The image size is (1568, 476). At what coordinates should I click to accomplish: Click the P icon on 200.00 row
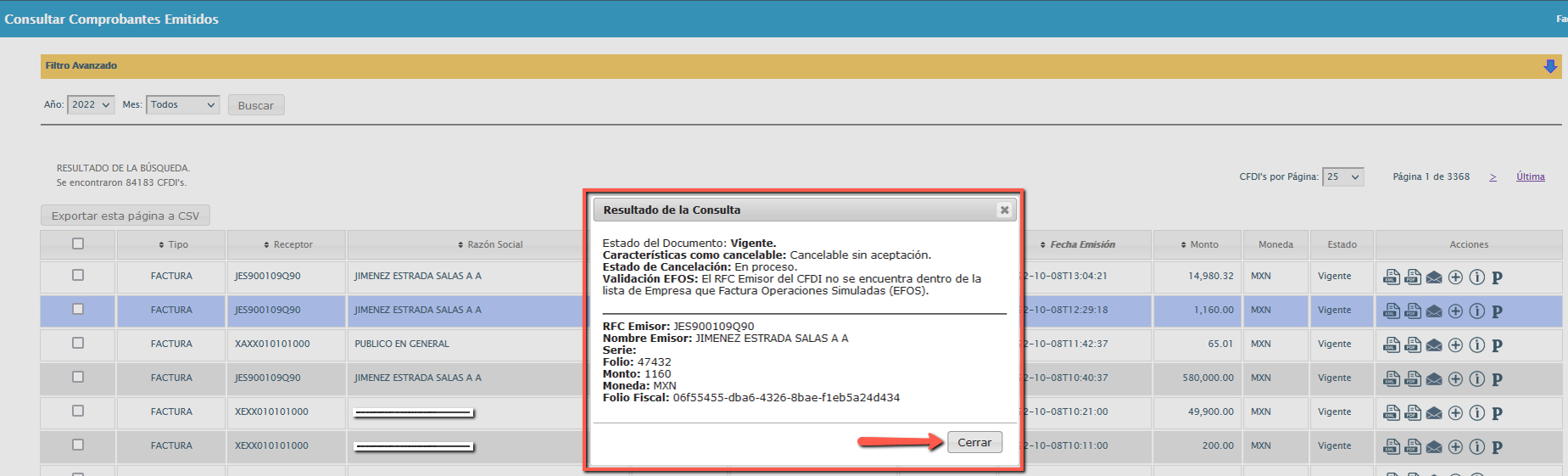pyautogui.click(x=1497, y=447)
